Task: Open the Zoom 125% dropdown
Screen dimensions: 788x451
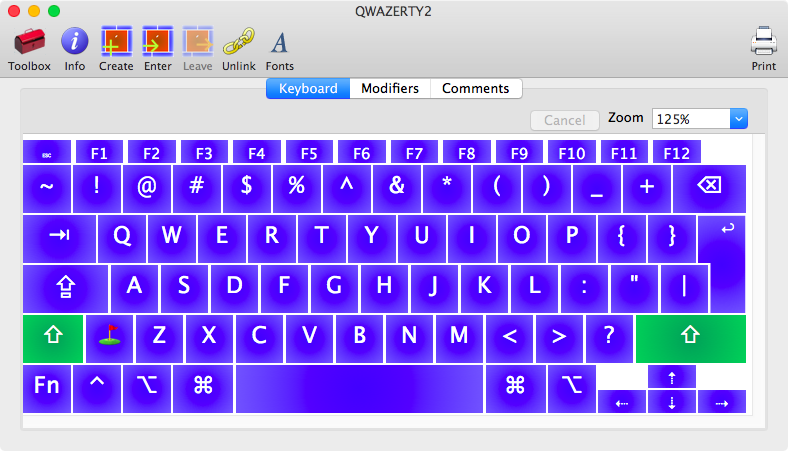Action: point(700,119)
